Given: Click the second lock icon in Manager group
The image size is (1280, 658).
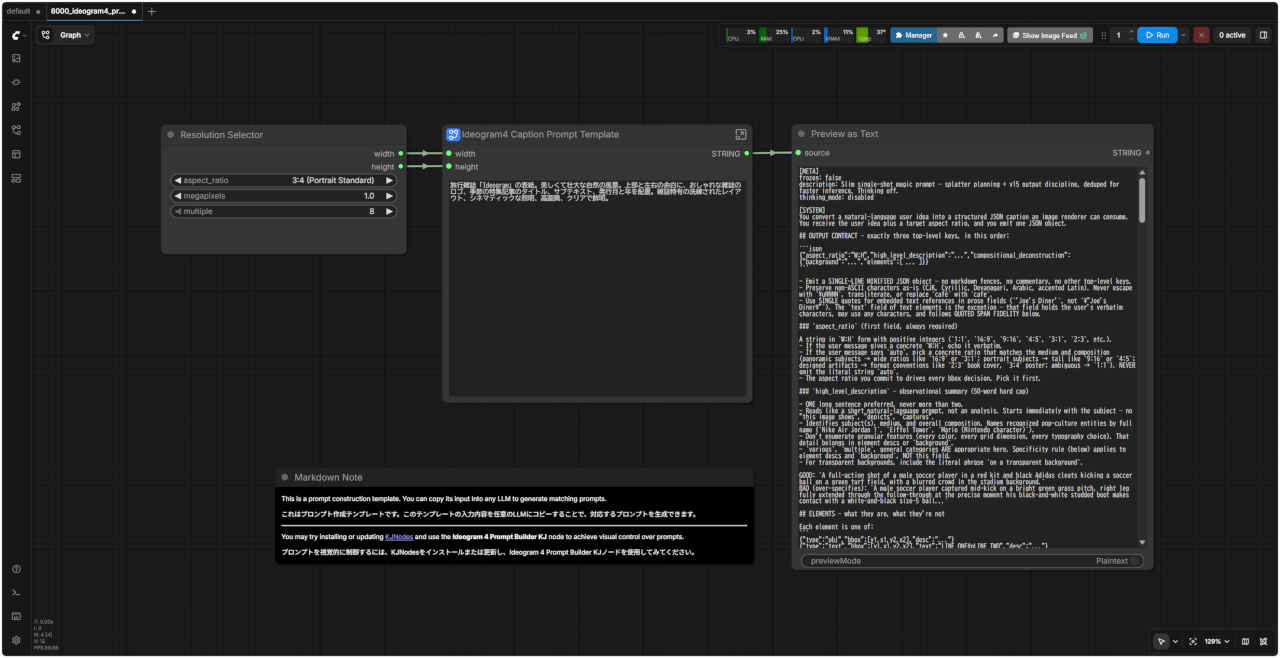Looking at the screenshot, I should tap(978, 35).
